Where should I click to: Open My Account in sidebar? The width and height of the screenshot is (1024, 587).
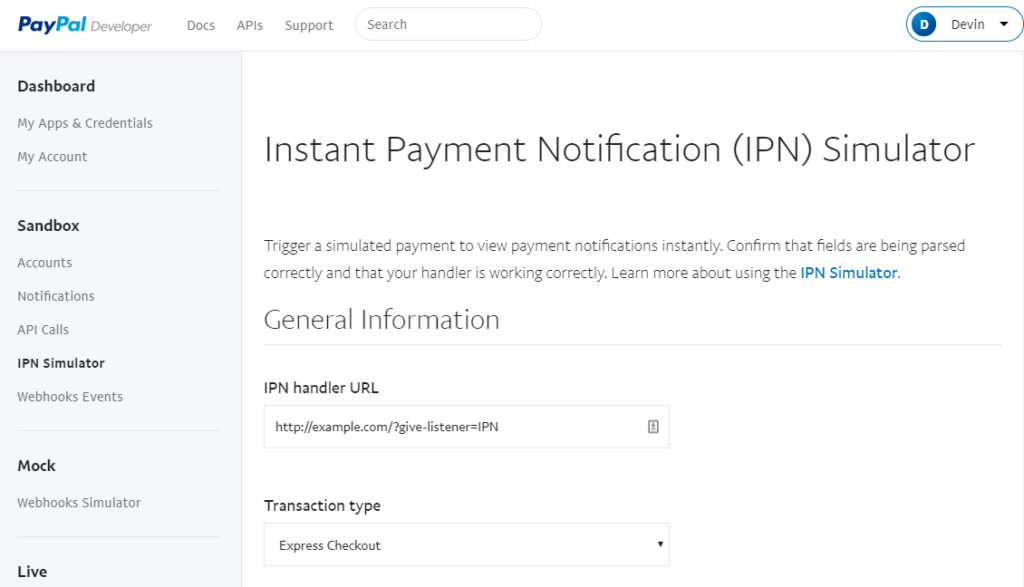point(52,157)
